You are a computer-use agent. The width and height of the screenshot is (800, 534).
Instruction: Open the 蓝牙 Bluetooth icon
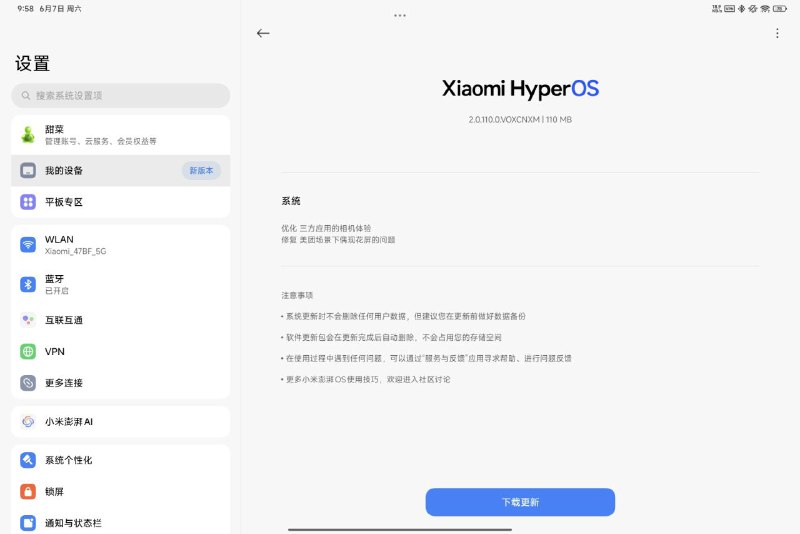tap(28, 284)
